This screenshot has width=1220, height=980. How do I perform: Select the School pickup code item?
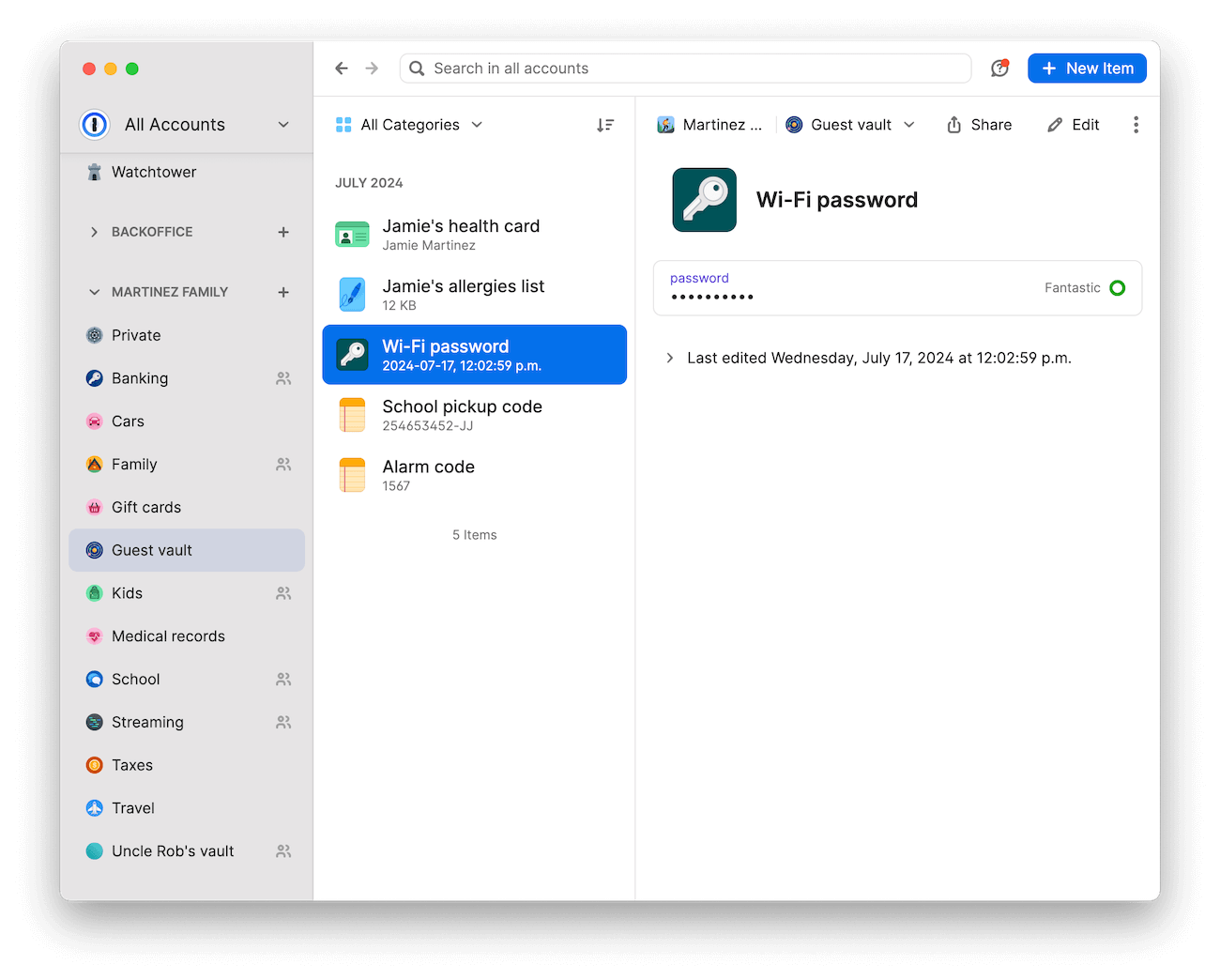tap(462, 414)
